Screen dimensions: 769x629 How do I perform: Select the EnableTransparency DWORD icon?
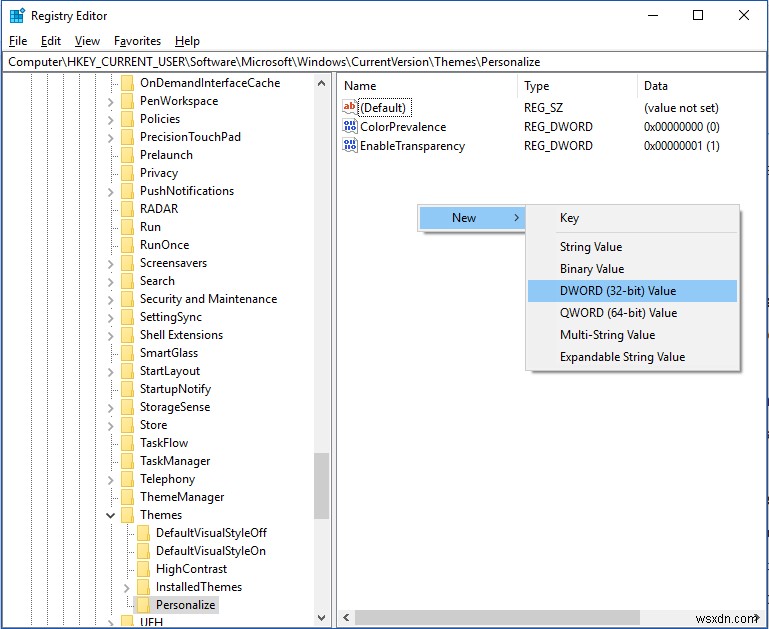tap(350, 146)
